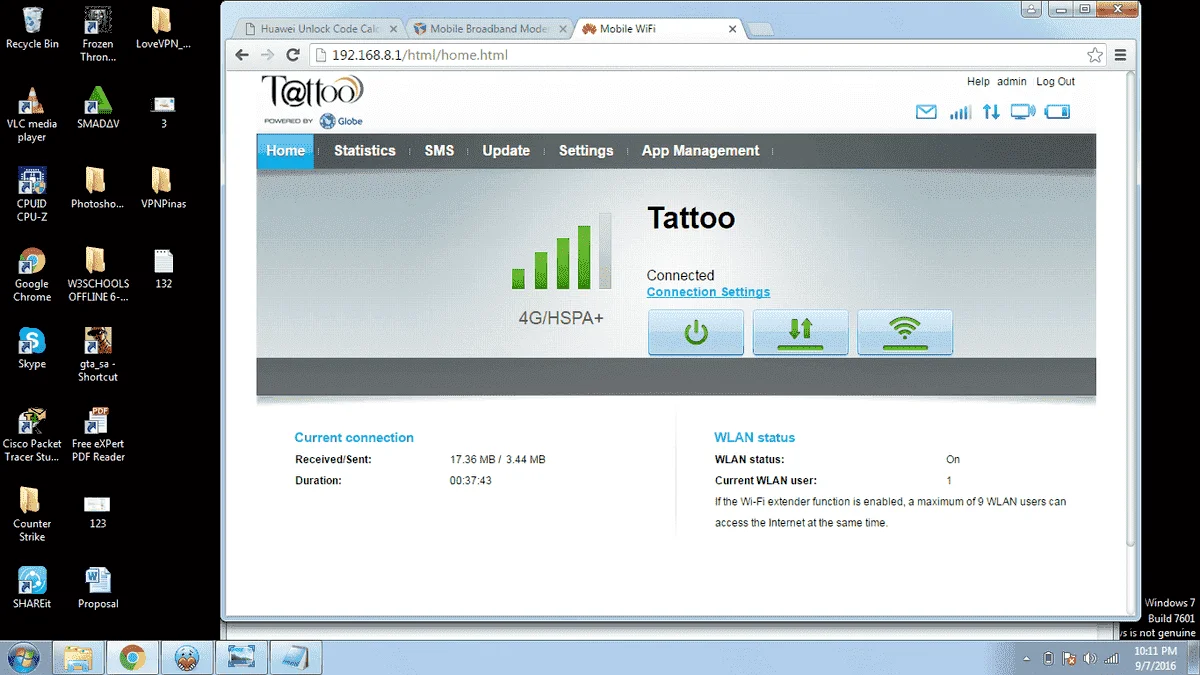Click the signal strength status icon in header

(960, 112)
